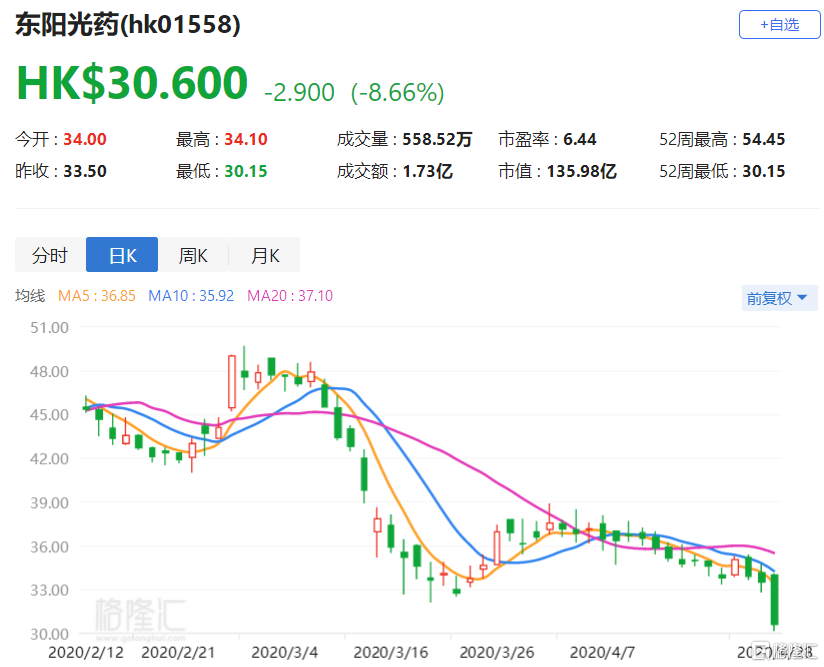Click the 最高 value 34.10

(246, 139)
